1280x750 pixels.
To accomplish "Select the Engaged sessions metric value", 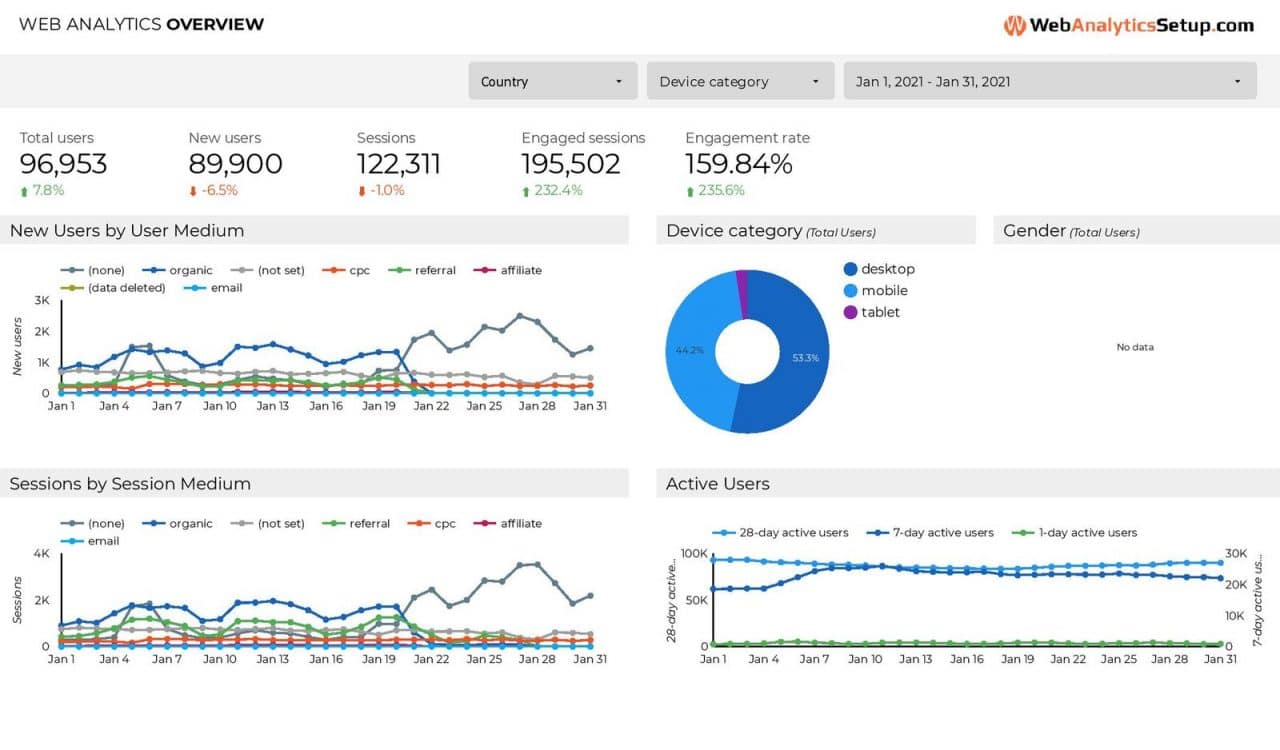I will tap(570, 163).
